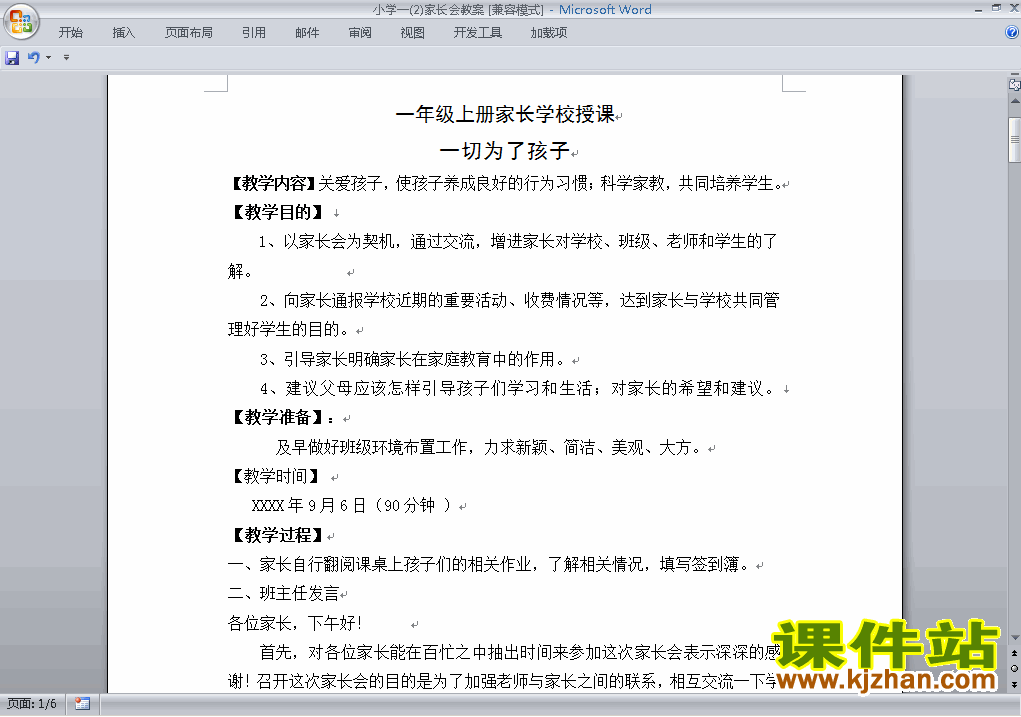Restore down the Word window
The image size is (1021, 717).
coord(996,8)
